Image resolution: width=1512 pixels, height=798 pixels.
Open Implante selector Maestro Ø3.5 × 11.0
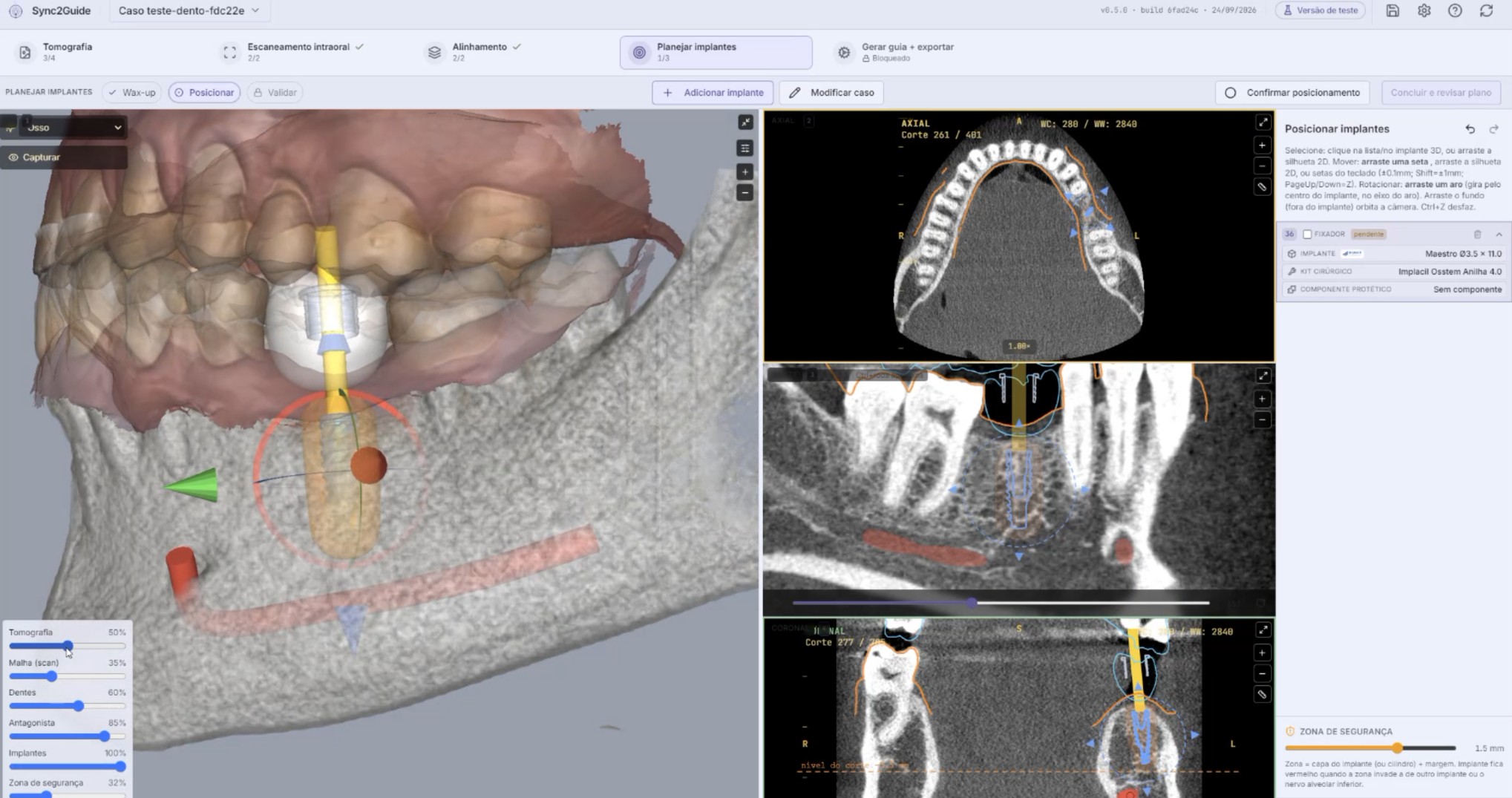(1393, 254)
